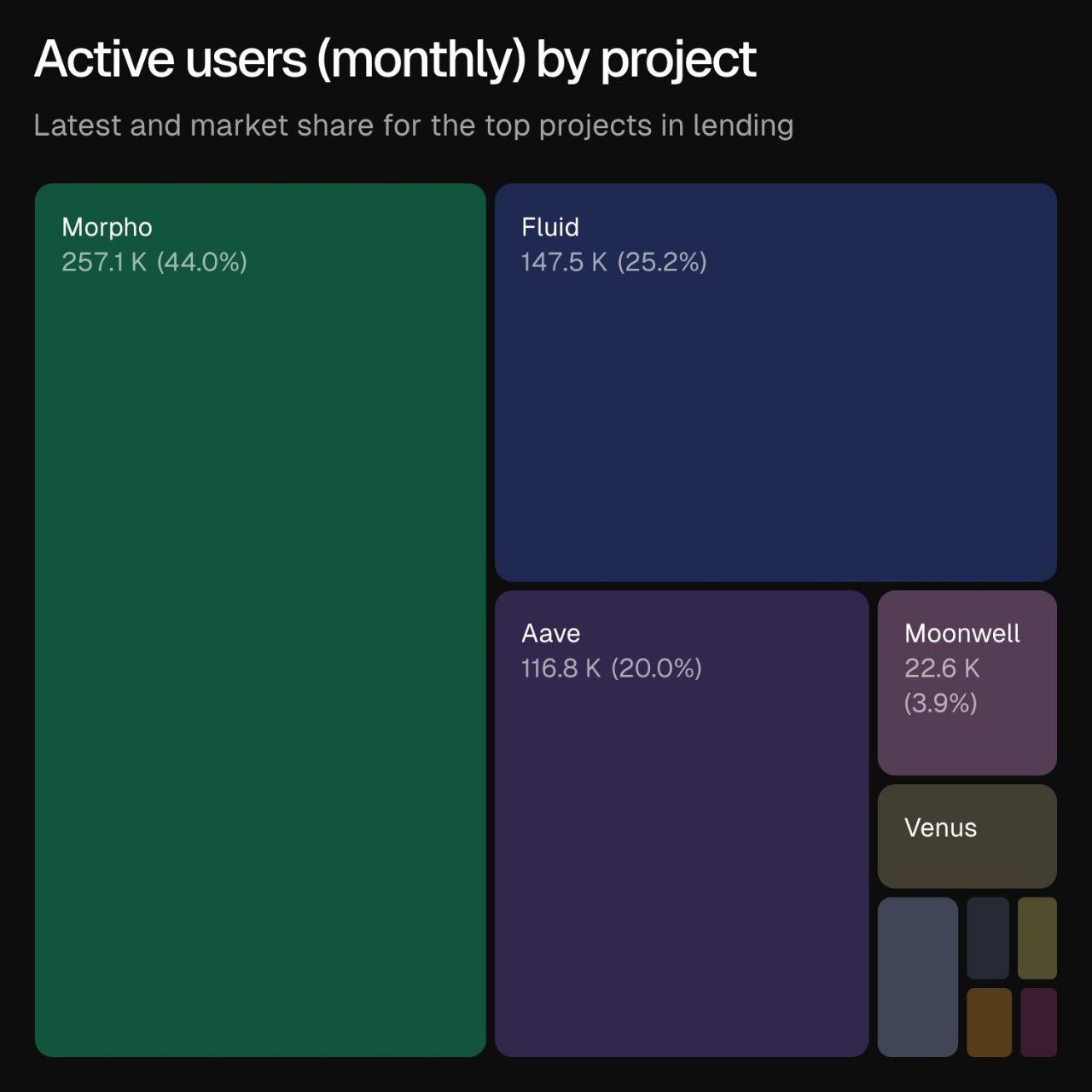Select the "Aave" project label
Screen dimensions: 1092x1092
(551, 633)
